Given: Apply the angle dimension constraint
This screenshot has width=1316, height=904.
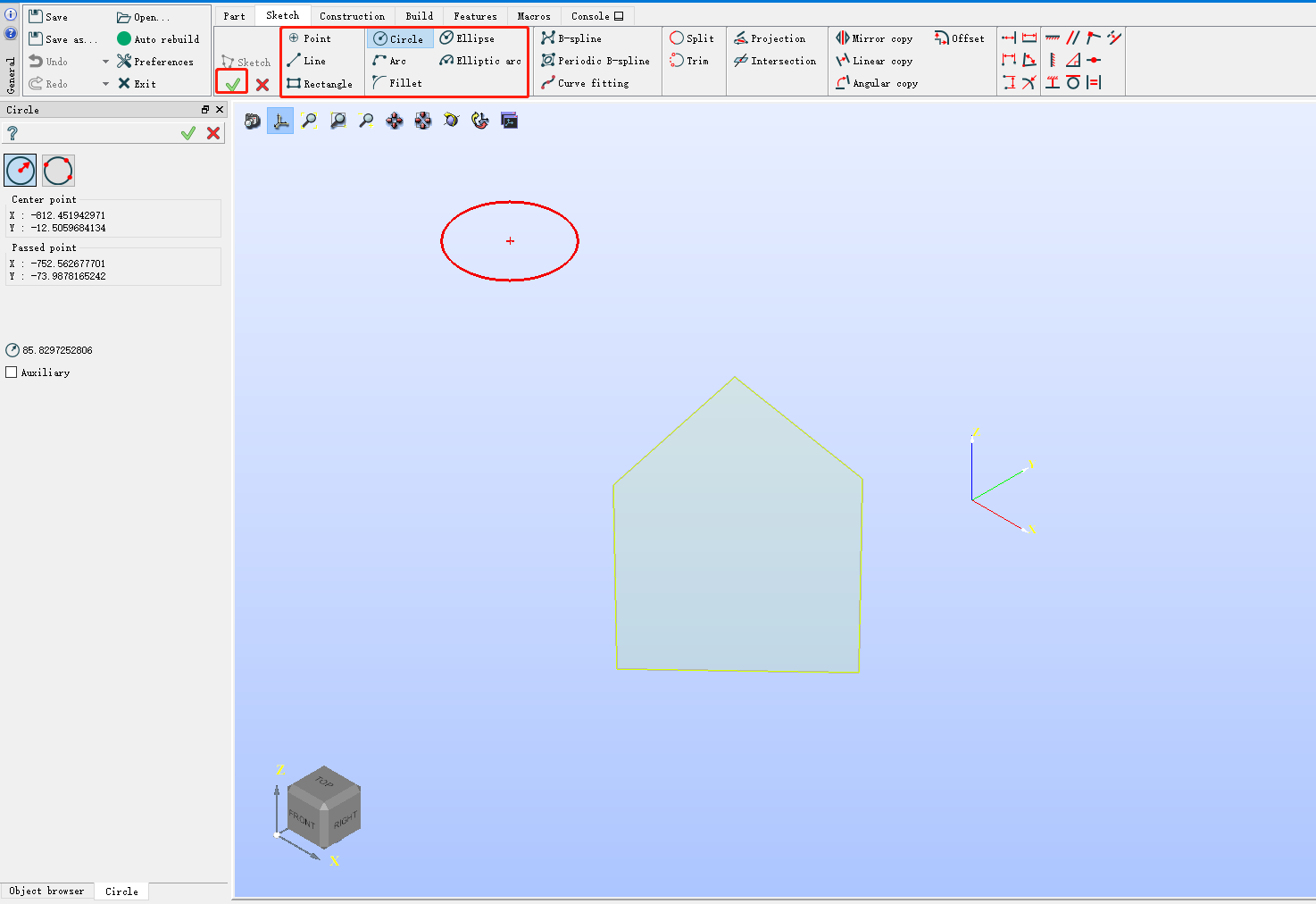Looking at the screenshot, I should (1029, 60).
